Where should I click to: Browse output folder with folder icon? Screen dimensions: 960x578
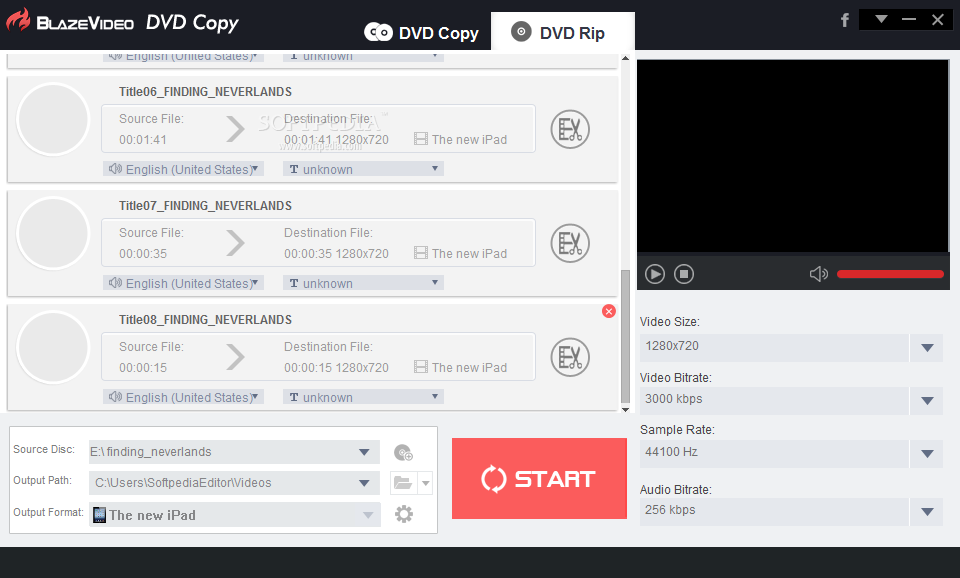click(x=403, y=483)
